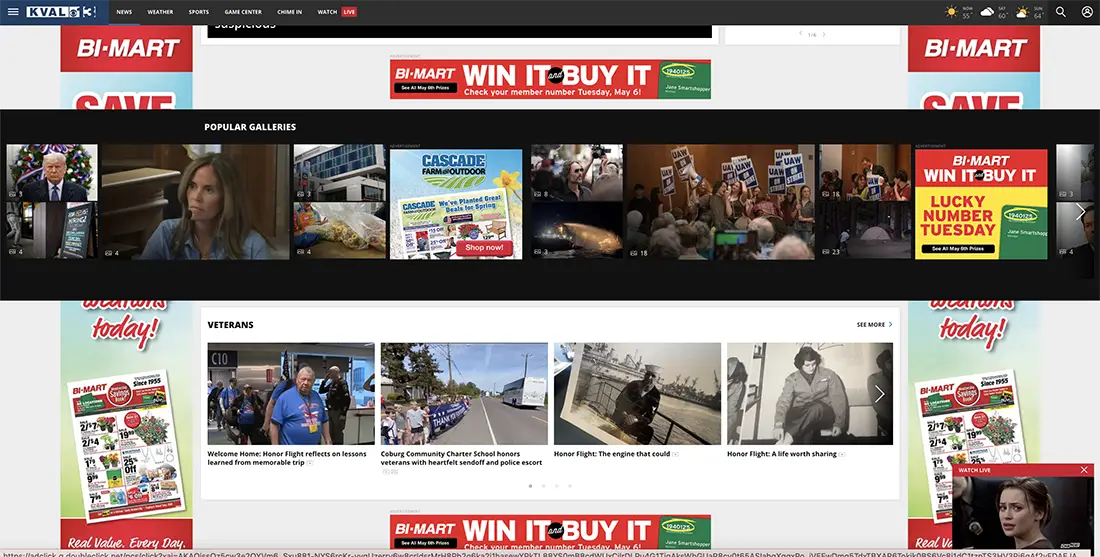Screen dimensions: 1100x557
Task: Open Sunday's 64° forecast
Action: [1030, 12]
